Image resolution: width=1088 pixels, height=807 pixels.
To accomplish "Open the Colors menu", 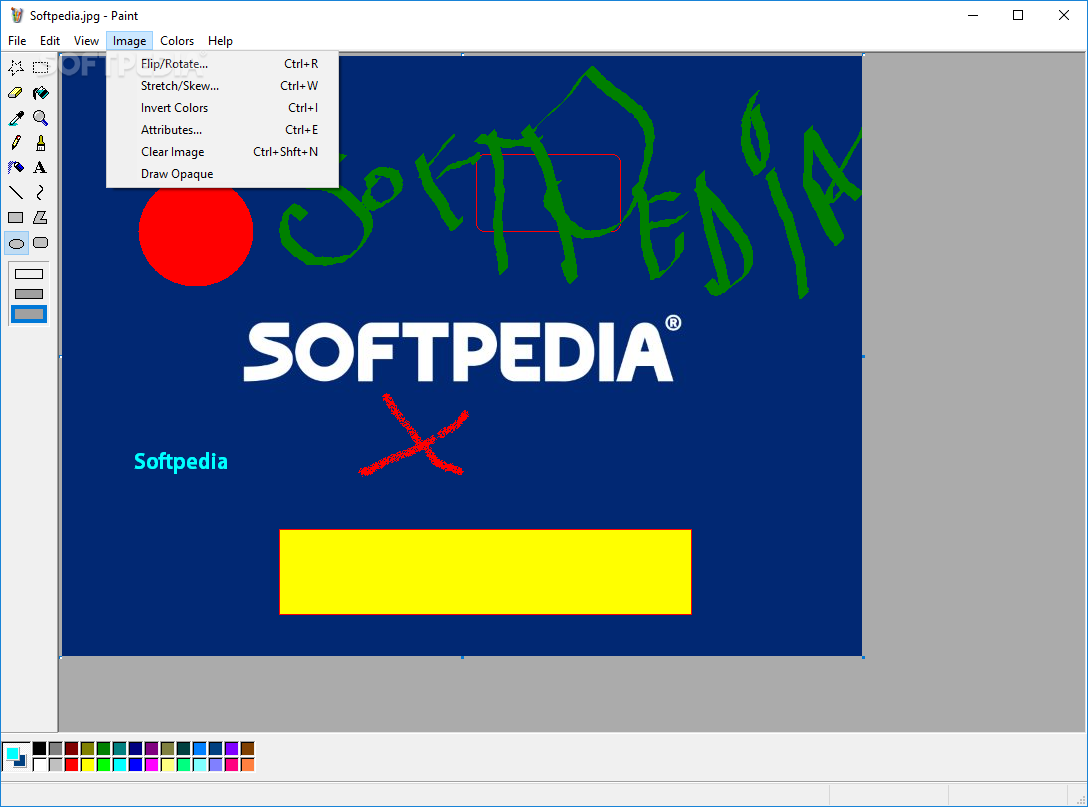I will (x=177, y=41).
